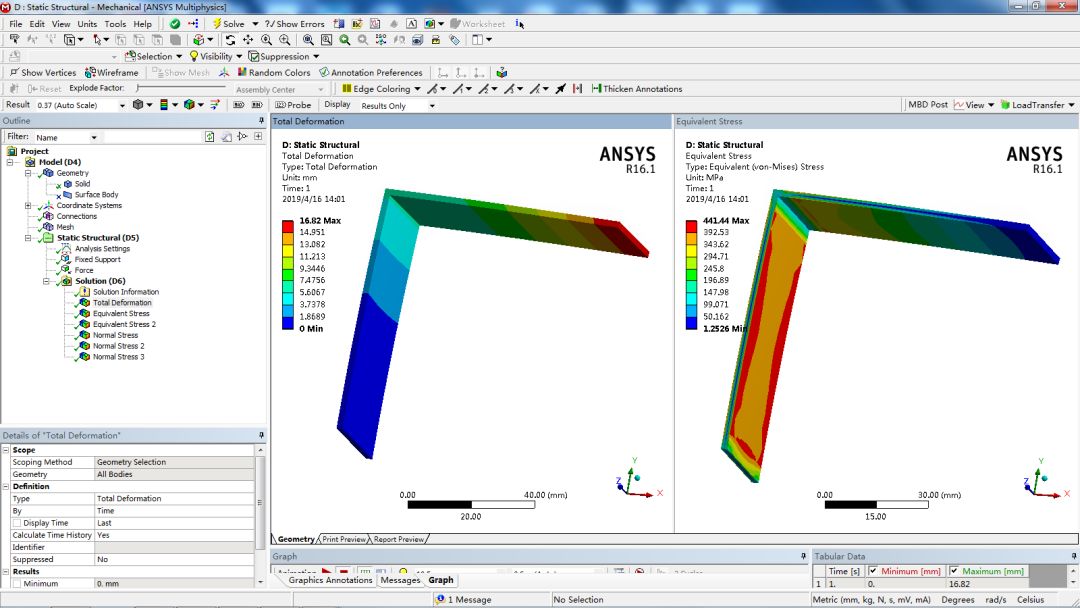Click the Probe tool
This screenshot has height=608, width=1080.
click(293, 105)
